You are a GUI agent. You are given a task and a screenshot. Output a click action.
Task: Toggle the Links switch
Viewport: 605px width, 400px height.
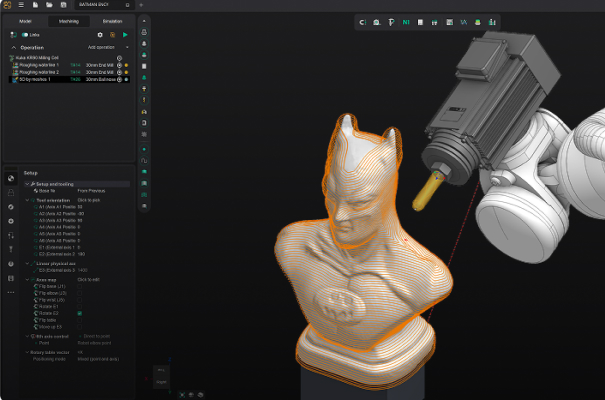point(25,35)
